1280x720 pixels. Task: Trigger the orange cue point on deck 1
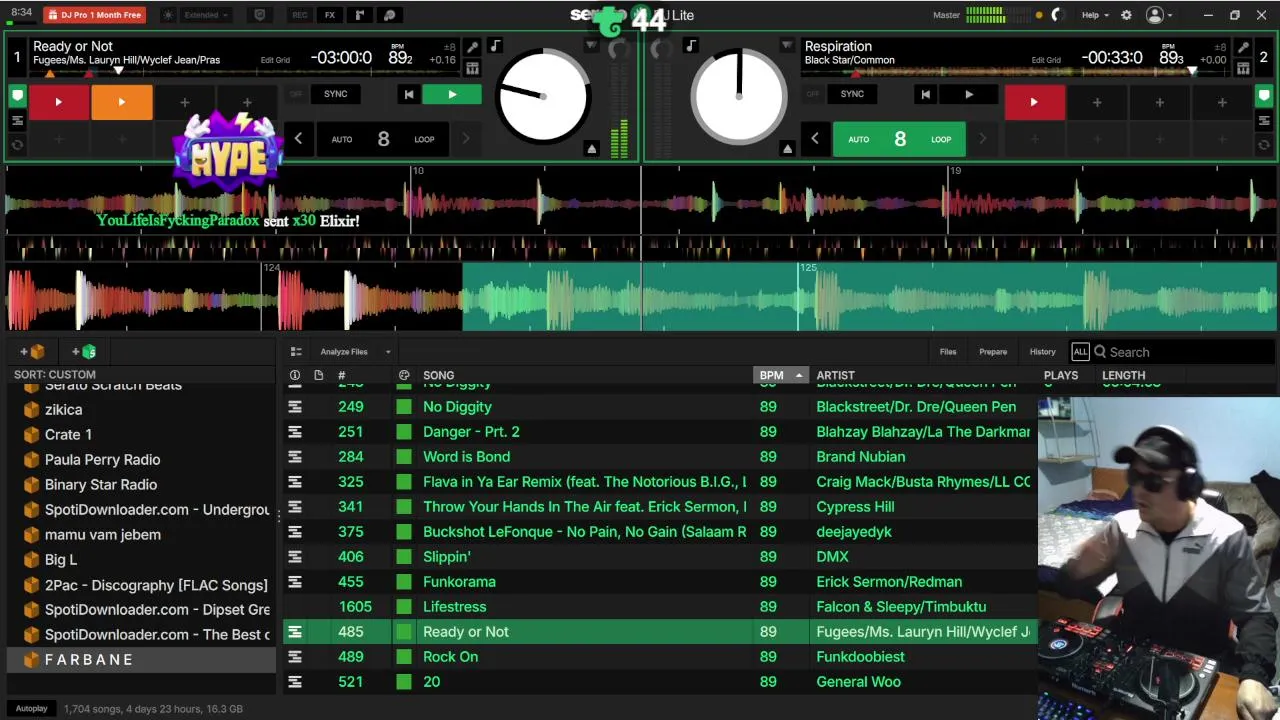click(x=121, y=102)
